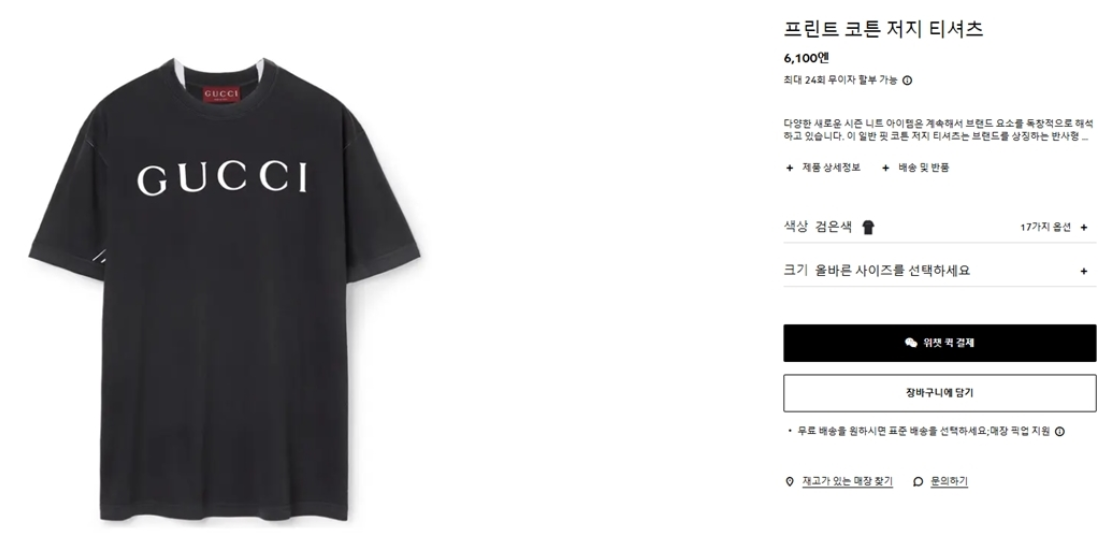Image resolution: width=1098 pixels, height=550 pixels.
Task: Click the location pin icon for store finder
Action: click(x=789, y=481)
